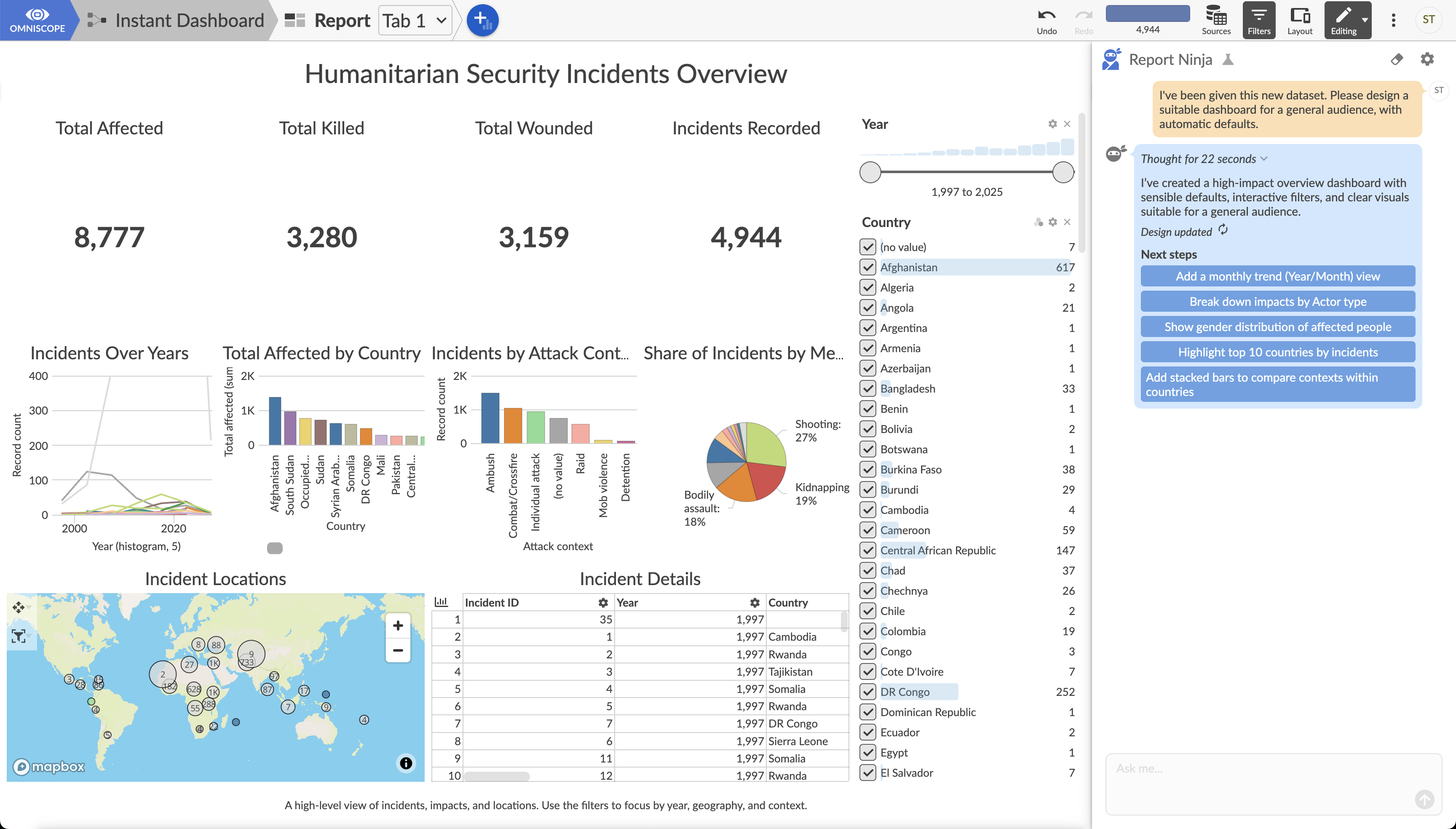Viewport: 1456px width, 829px height.
Task: Open Report Ninja settings gear
Action: coord(1427,59)
